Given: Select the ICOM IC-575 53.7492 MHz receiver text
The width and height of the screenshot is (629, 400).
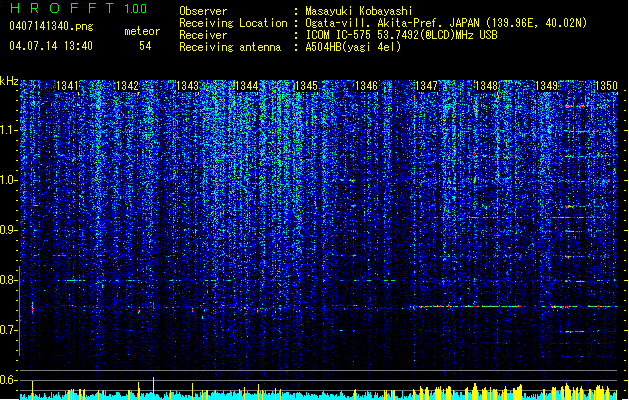Looking at the screenshot, I should coord(402,35).
